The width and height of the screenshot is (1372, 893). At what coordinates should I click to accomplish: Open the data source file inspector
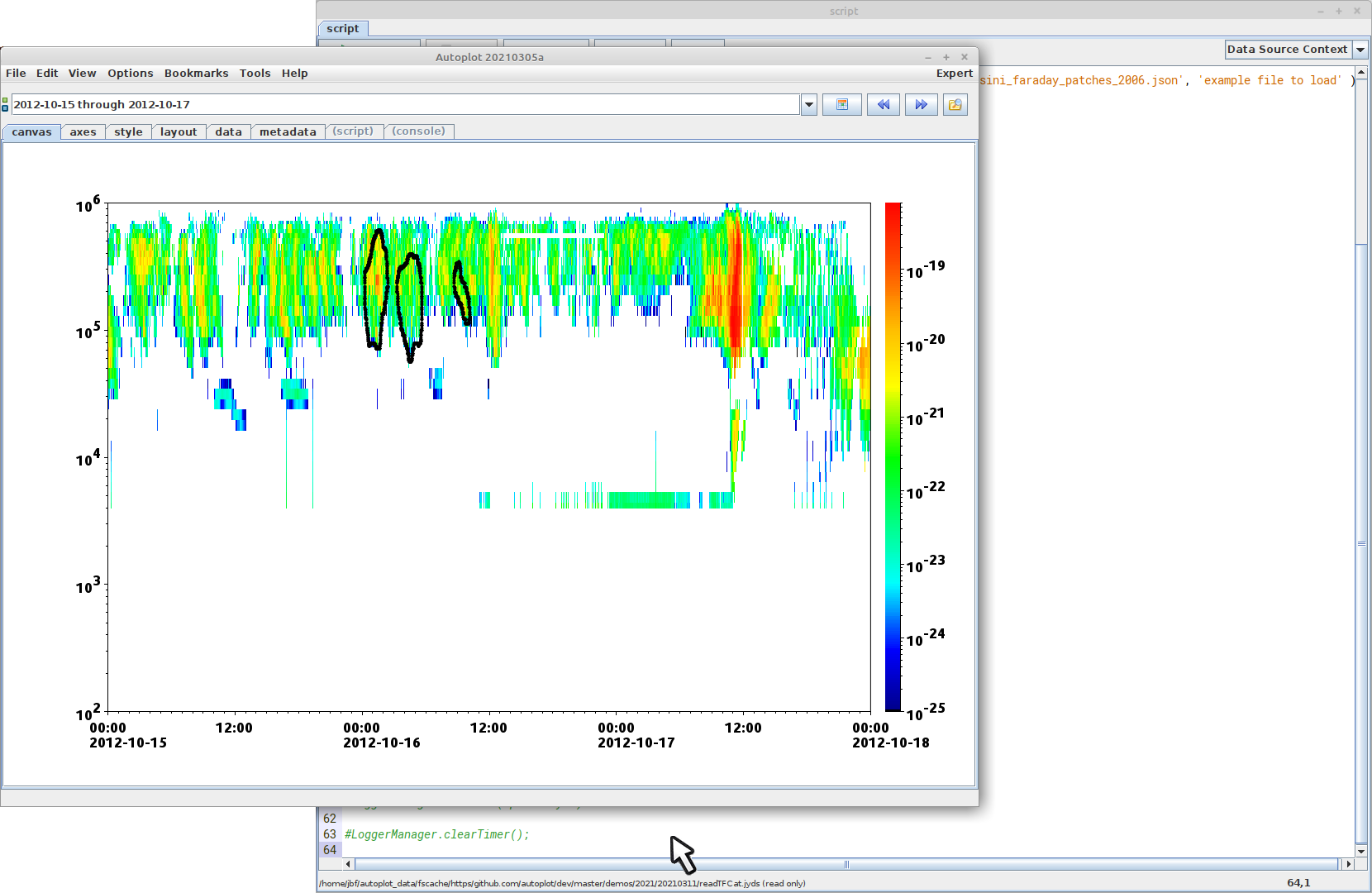[x=955, y=105]
